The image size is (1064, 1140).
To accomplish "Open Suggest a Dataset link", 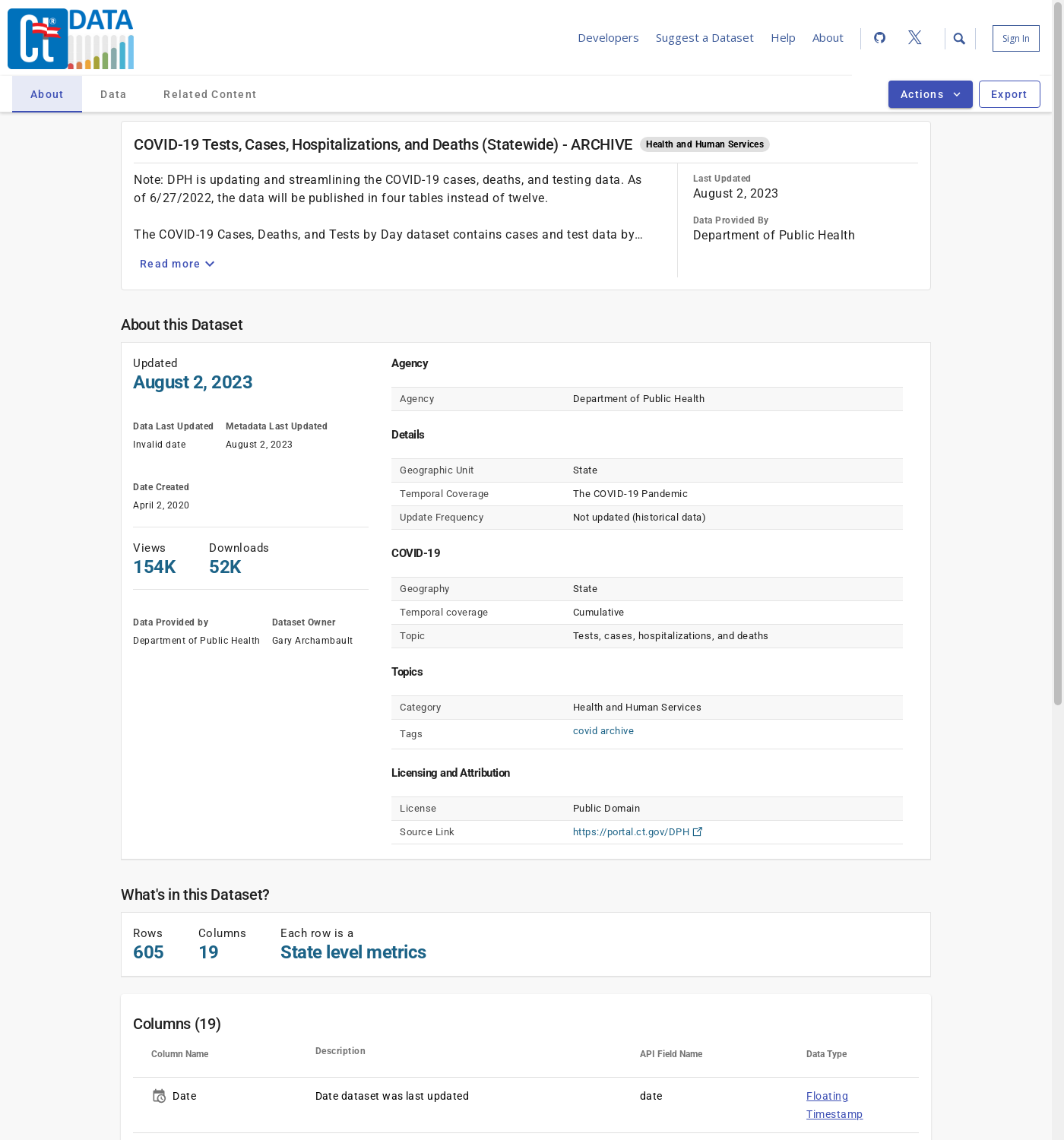I will 705,38.
